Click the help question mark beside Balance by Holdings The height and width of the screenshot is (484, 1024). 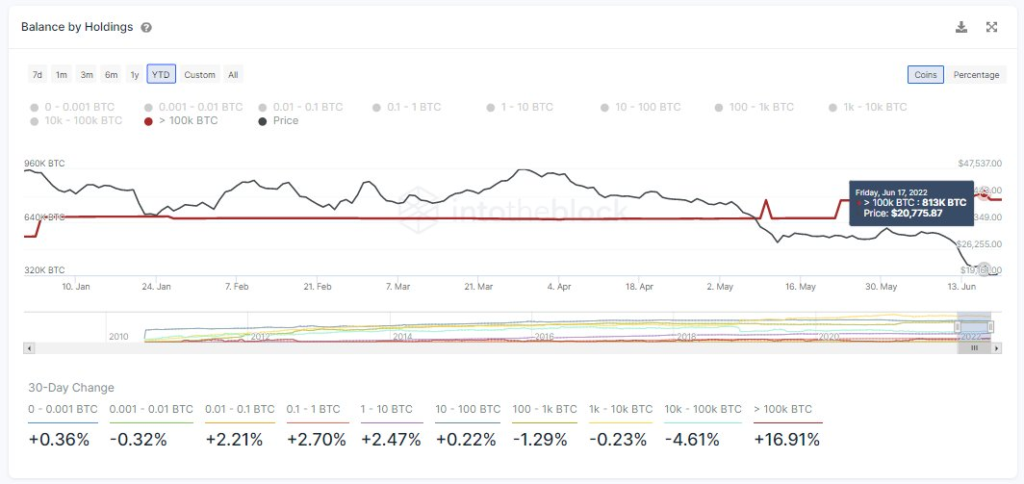146,27
